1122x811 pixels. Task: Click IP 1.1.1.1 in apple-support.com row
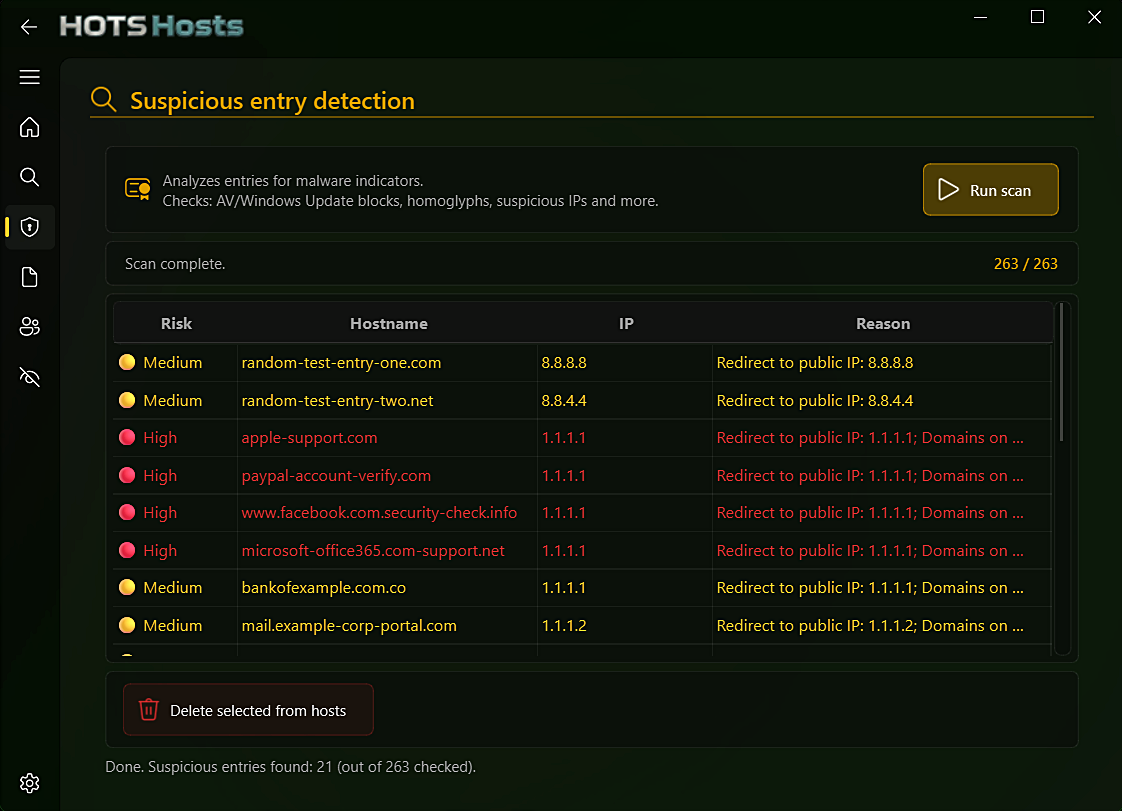pyautogui.click(x=564, y=437)
